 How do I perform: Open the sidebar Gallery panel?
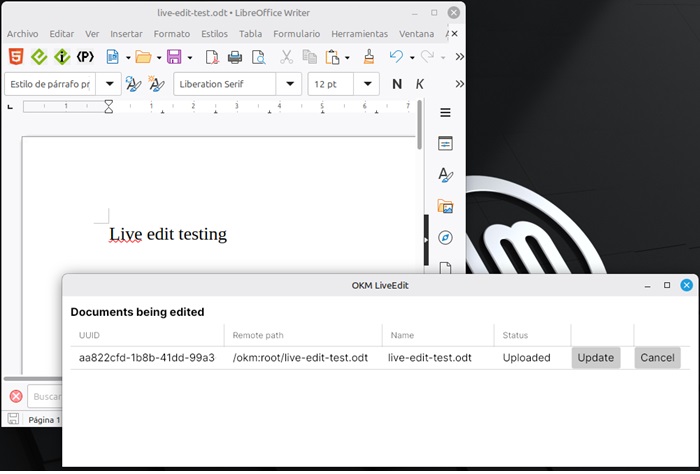click(445, 206)
